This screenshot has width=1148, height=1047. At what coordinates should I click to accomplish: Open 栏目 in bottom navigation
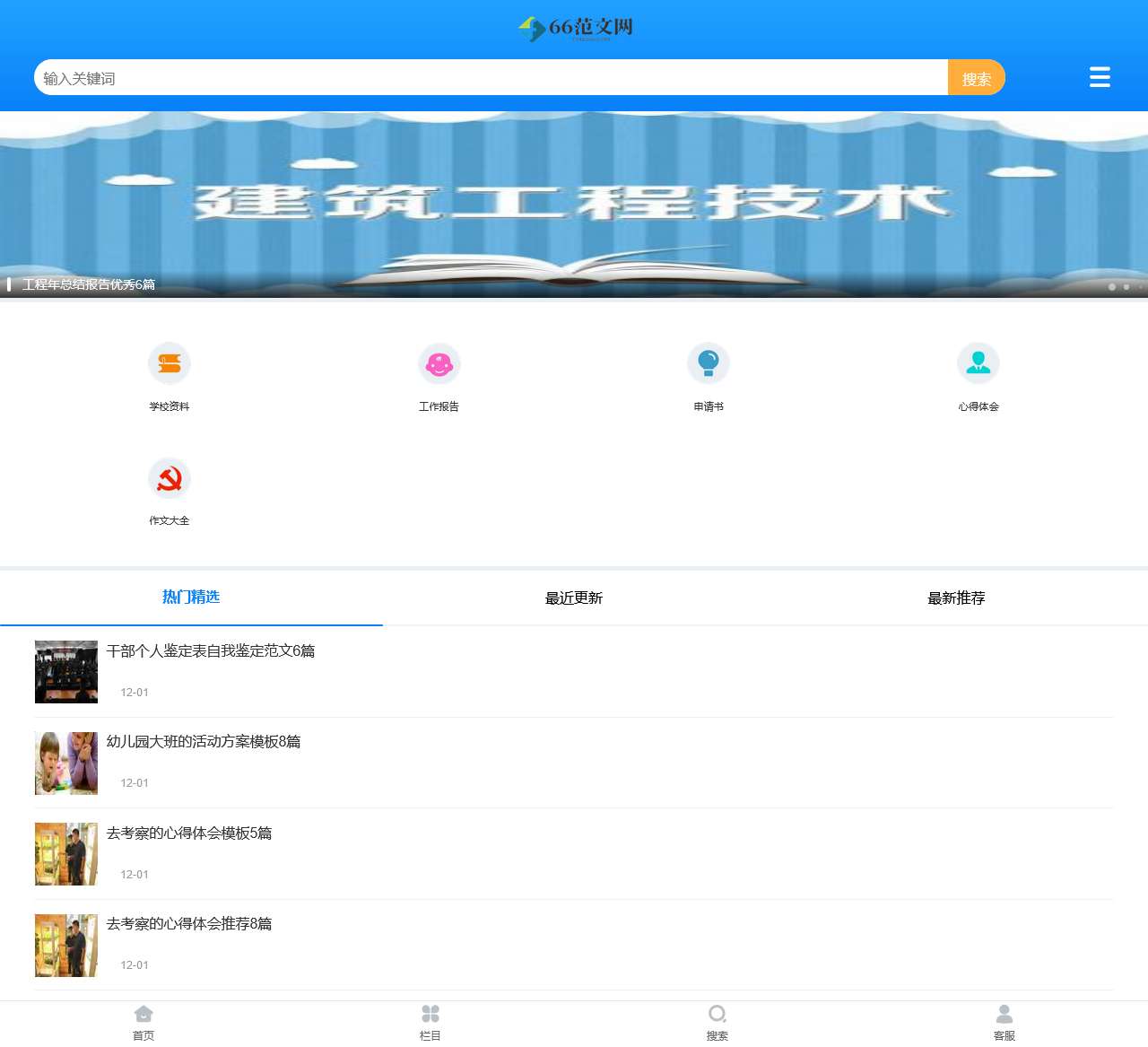[430, 1023]
